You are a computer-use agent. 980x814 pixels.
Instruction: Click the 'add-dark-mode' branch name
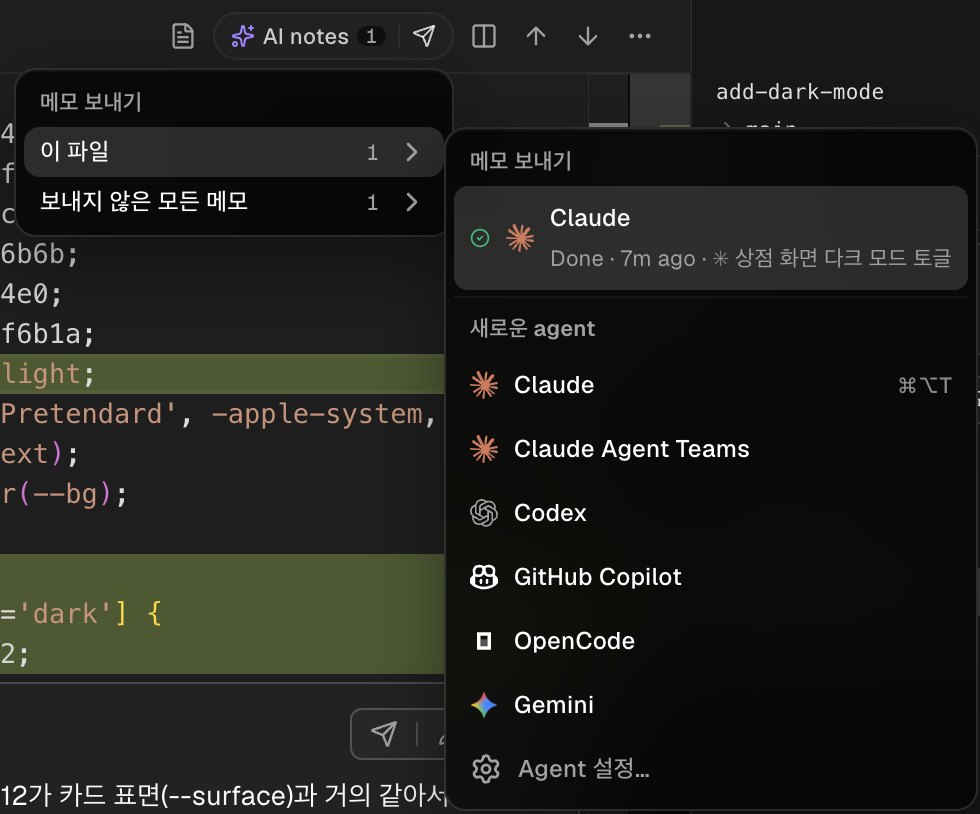tap(799, 92)
